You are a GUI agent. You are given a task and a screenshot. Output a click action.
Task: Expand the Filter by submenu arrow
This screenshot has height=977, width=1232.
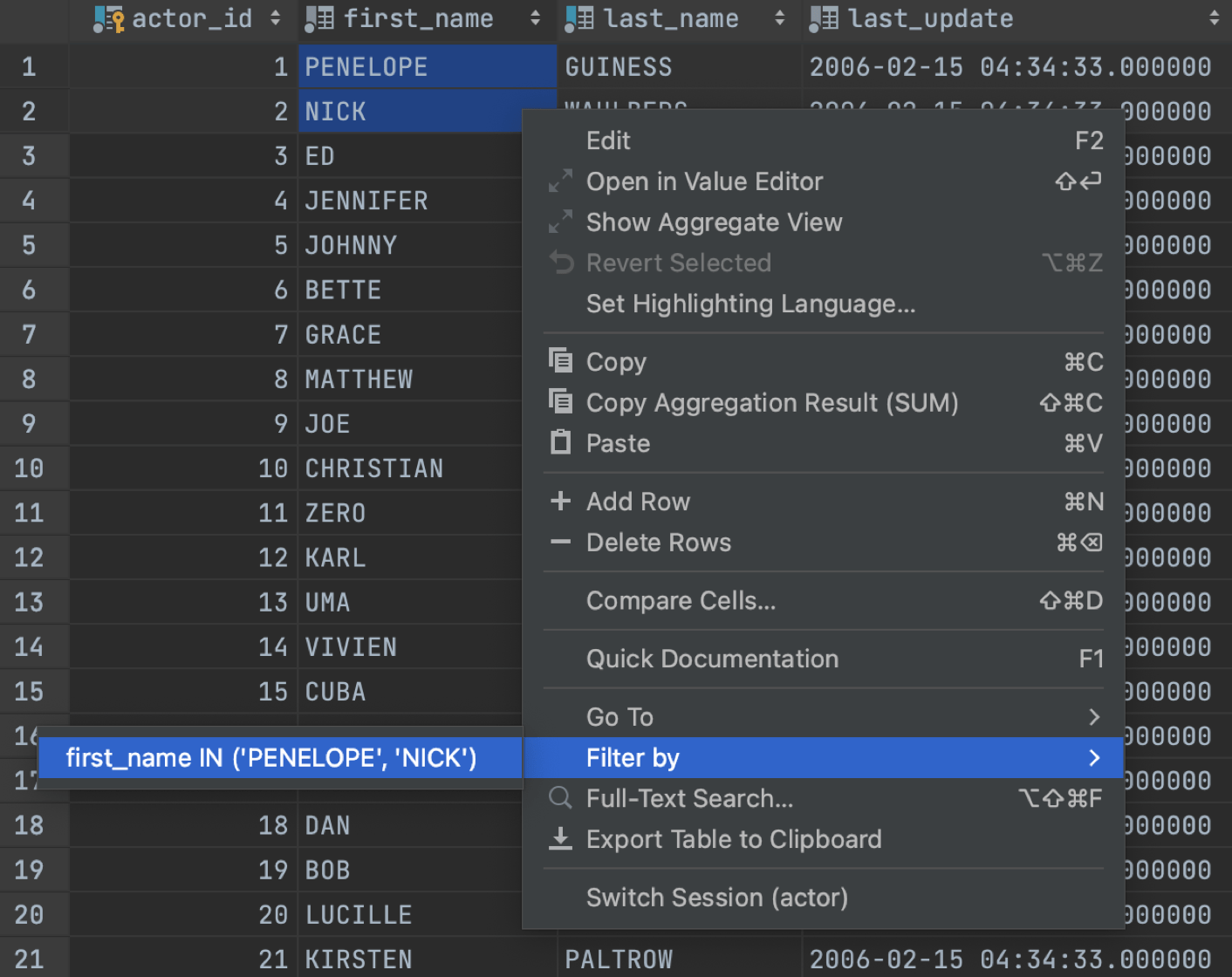[1095, 757]
